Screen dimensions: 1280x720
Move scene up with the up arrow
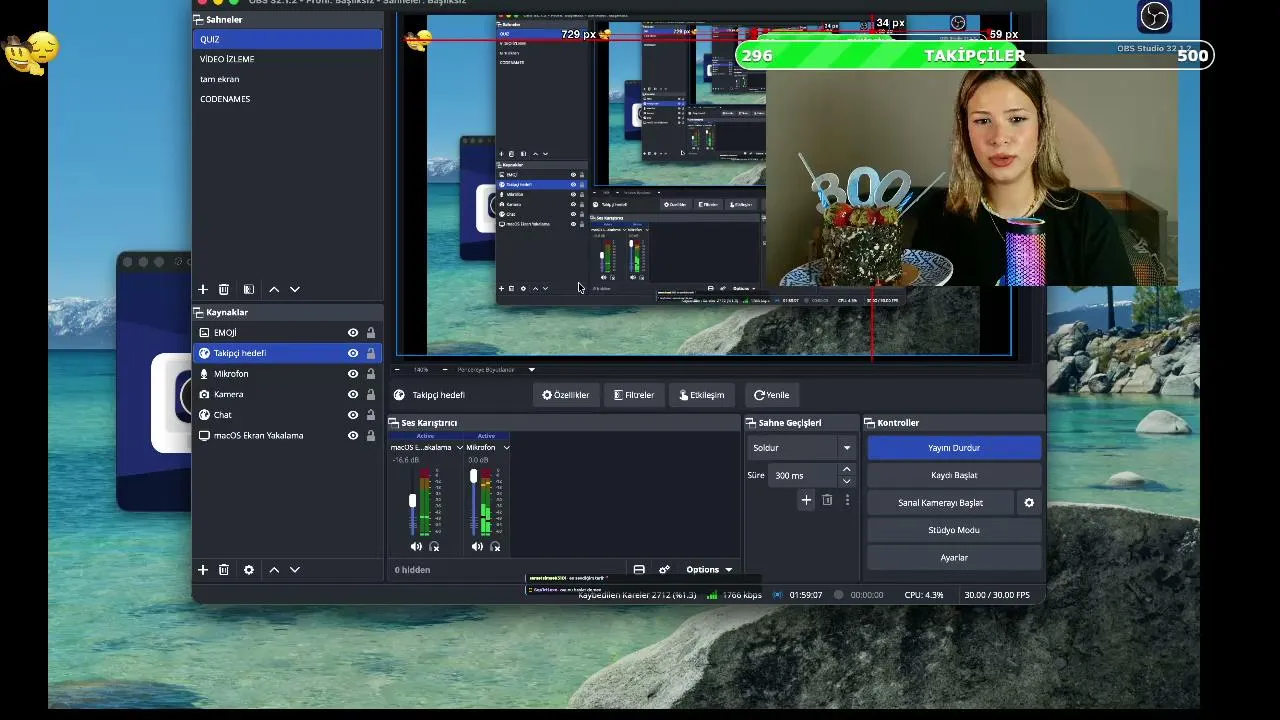pos(274,289)
